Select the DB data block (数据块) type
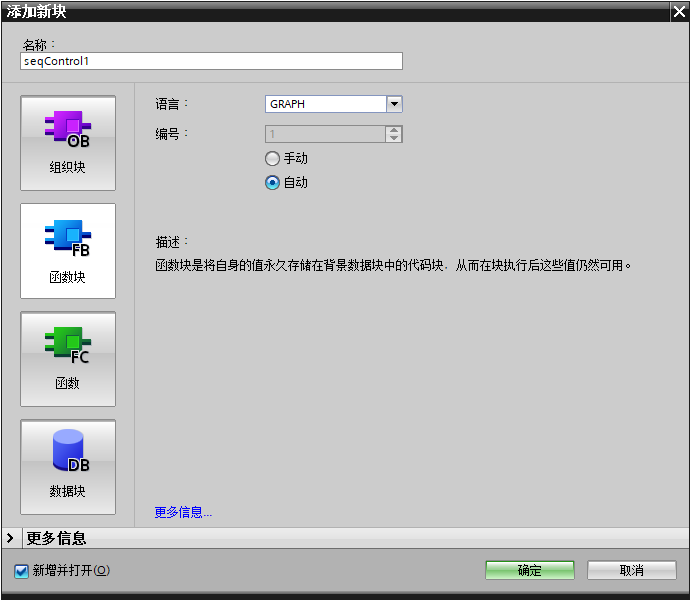Image resolution: width=691 pixels, height=601 pixels. coord(68,467)
